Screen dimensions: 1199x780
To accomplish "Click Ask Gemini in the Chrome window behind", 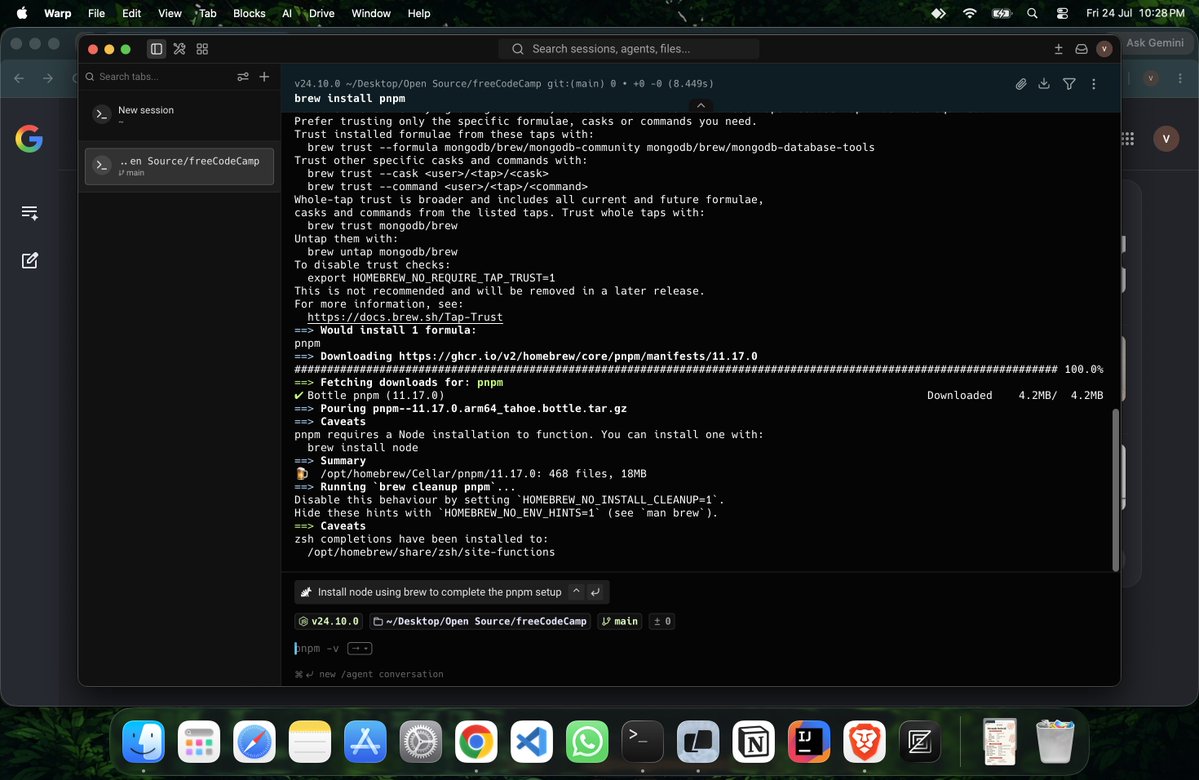I will (1155, 43).
